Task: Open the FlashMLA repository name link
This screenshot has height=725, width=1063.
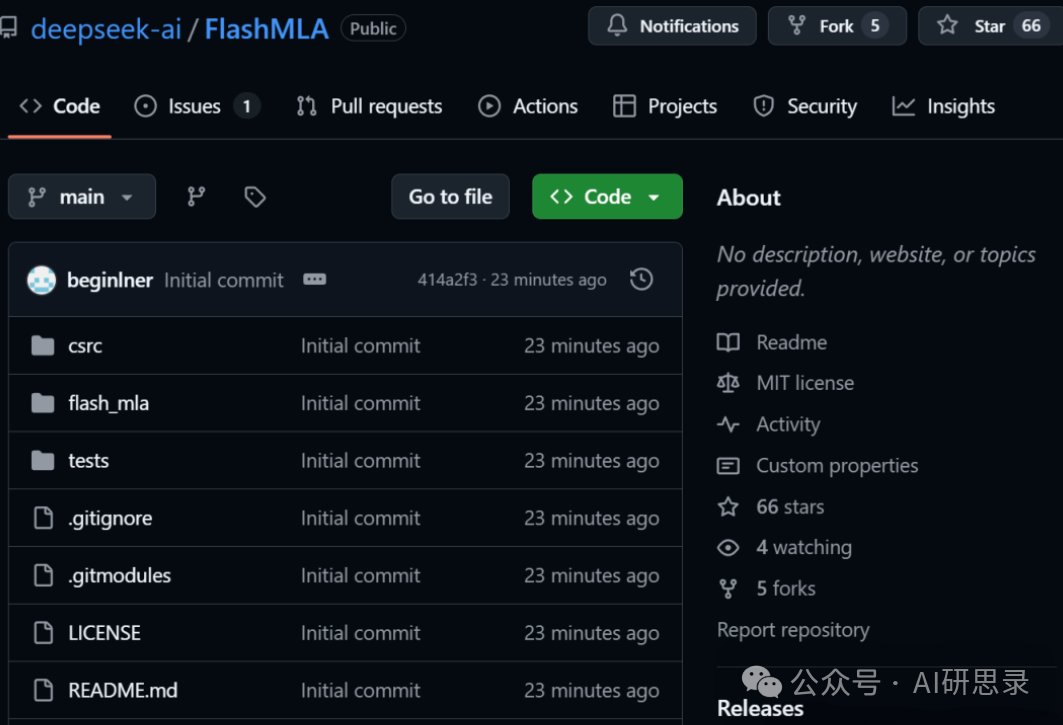Action: [x=266, y=28]
